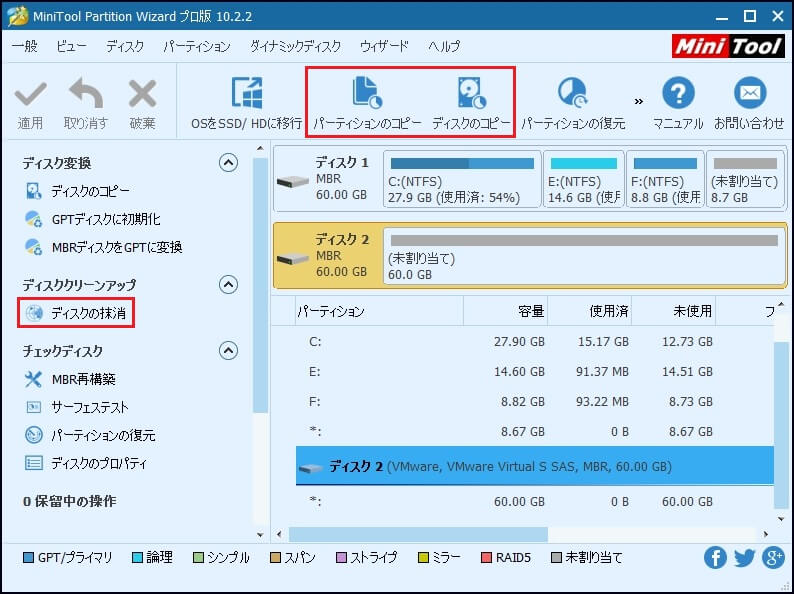This screenshot has height=594, width=794.
Task: Select the F:(NTFS) partition block
Action: 665,179
